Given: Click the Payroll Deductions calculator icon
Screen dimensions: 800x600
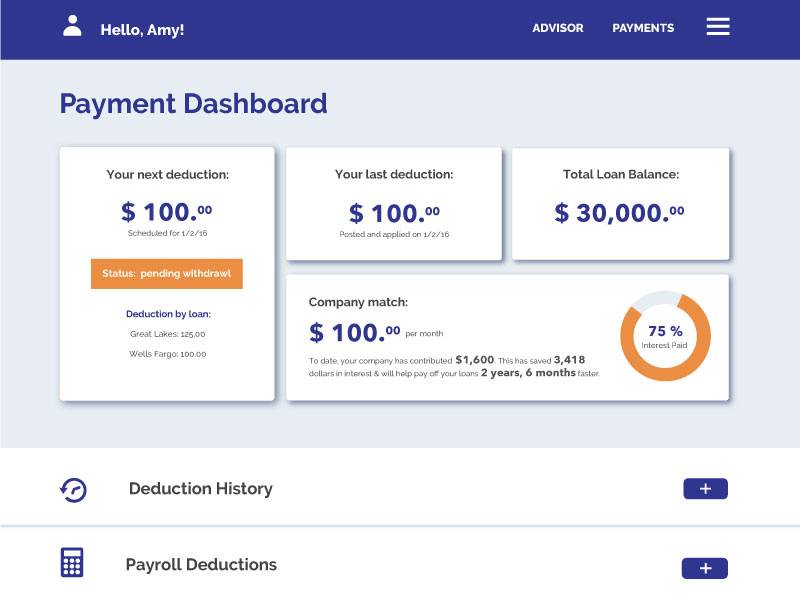Looking at the screenshot, I should (72, 563).
